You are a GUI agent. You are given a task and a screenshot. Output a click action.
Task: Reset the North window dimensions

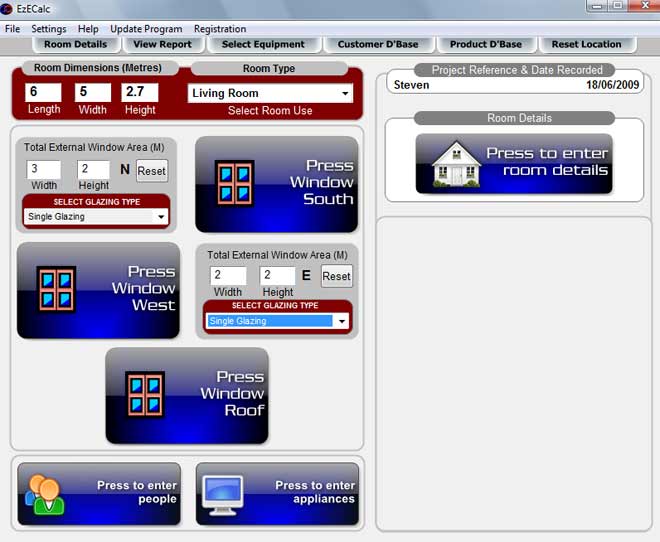[x=152, y=171]
